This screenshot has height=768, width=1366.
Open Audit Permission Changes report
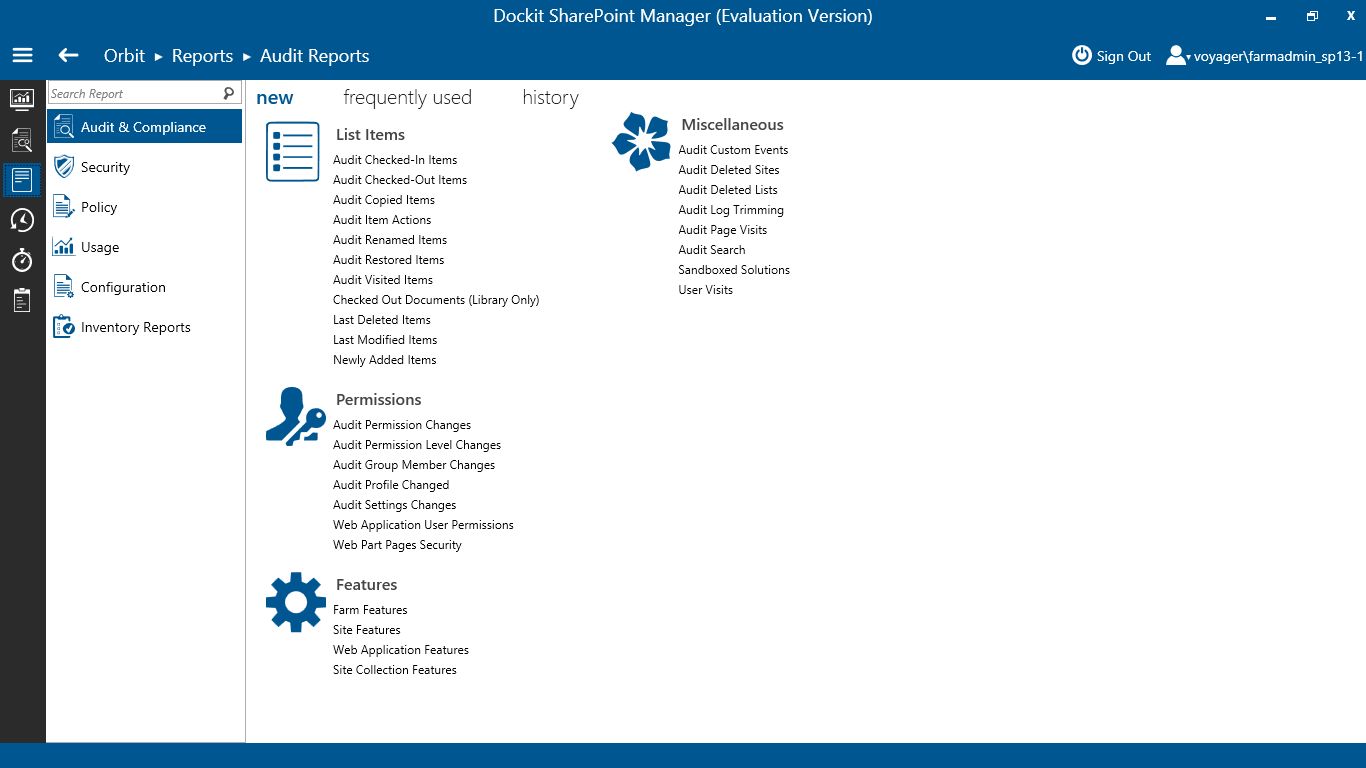click(x=402, y=425)
